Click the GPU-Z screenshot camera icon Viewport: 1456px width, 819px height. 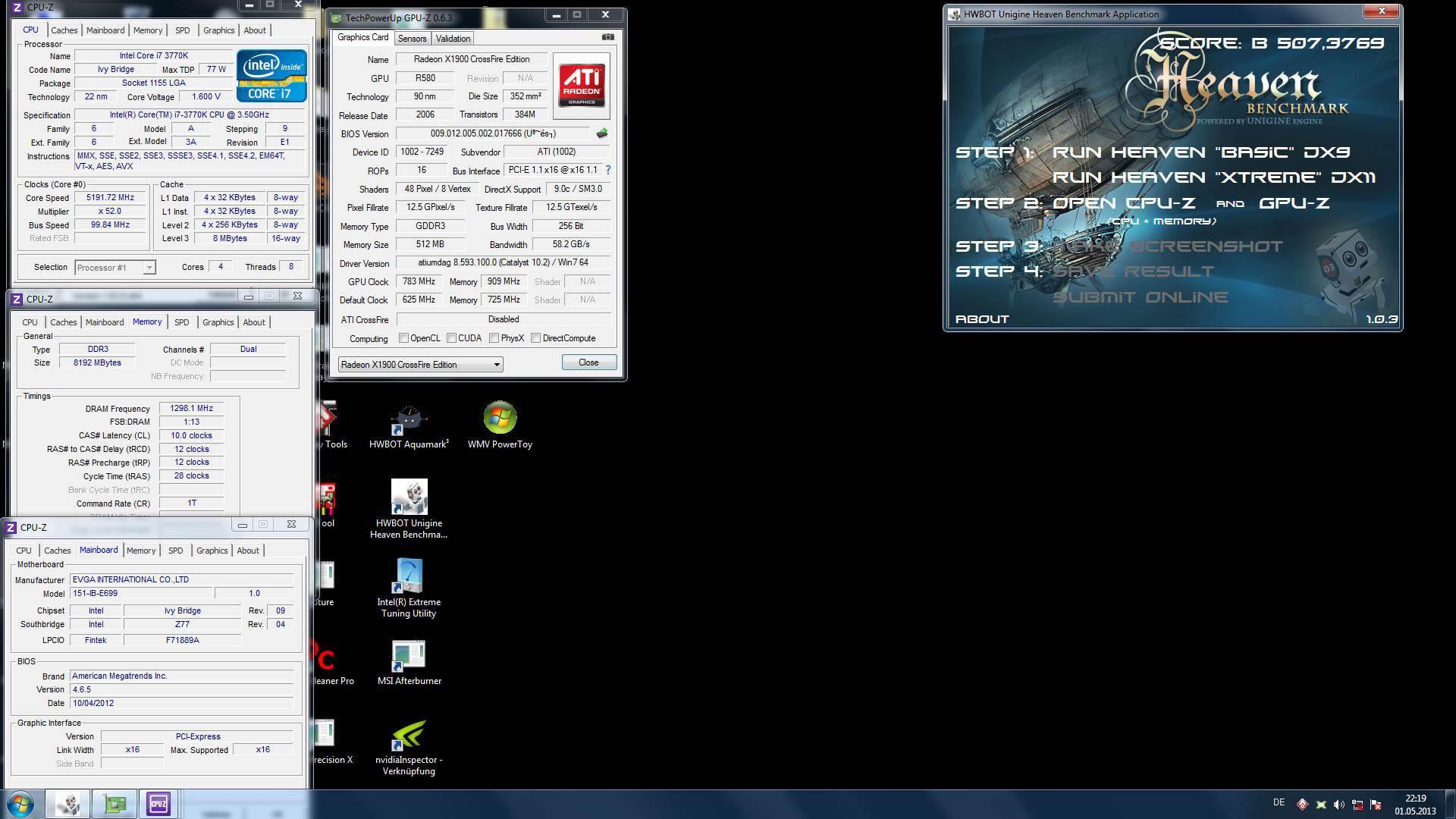pyautogui.click(x=607, y=37)
